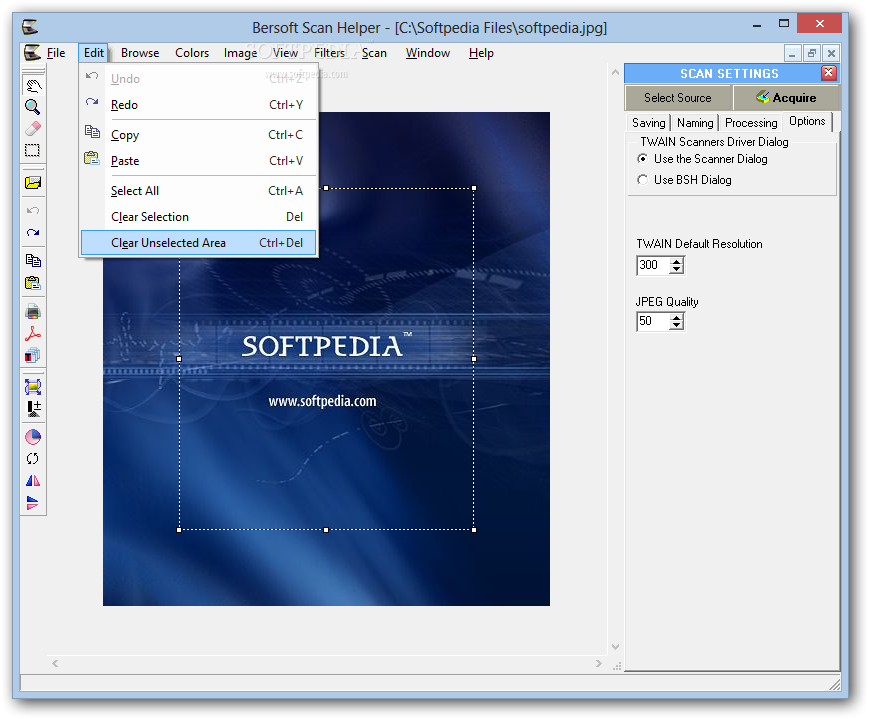
Task: Click the TWAIN Default Resolution value field
Action: [653, 265]
